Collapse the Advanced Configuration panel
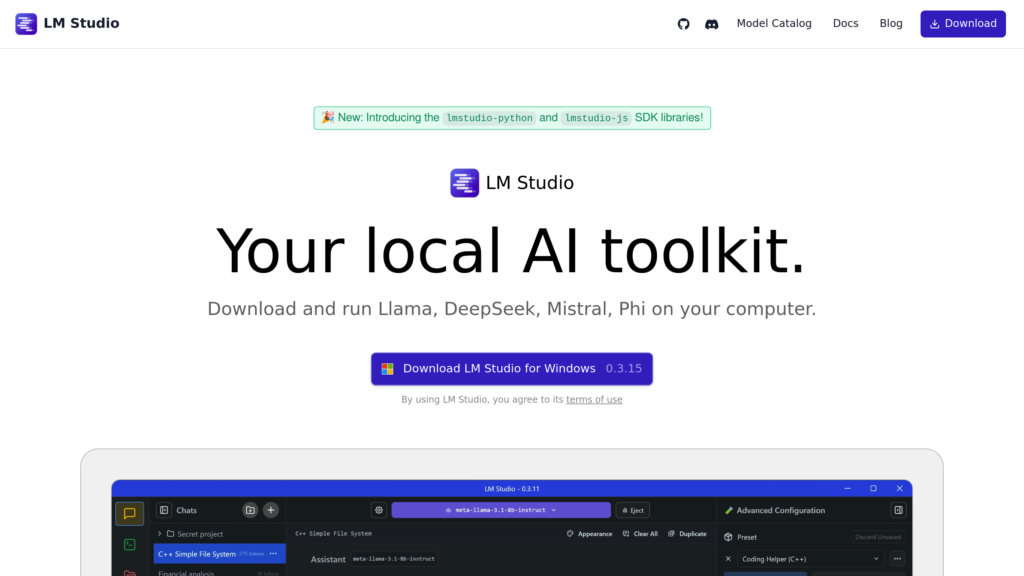 pos(898,510)
